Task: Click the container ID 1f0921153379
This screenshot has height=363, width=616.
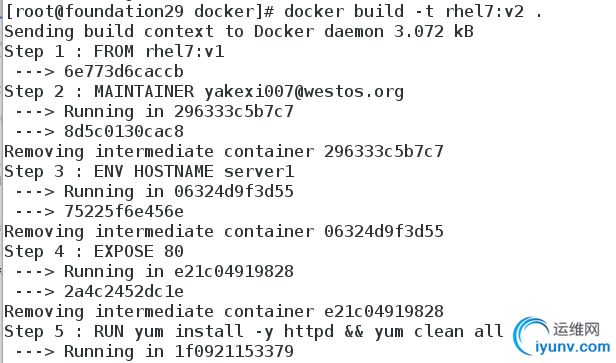Action: 234,352
